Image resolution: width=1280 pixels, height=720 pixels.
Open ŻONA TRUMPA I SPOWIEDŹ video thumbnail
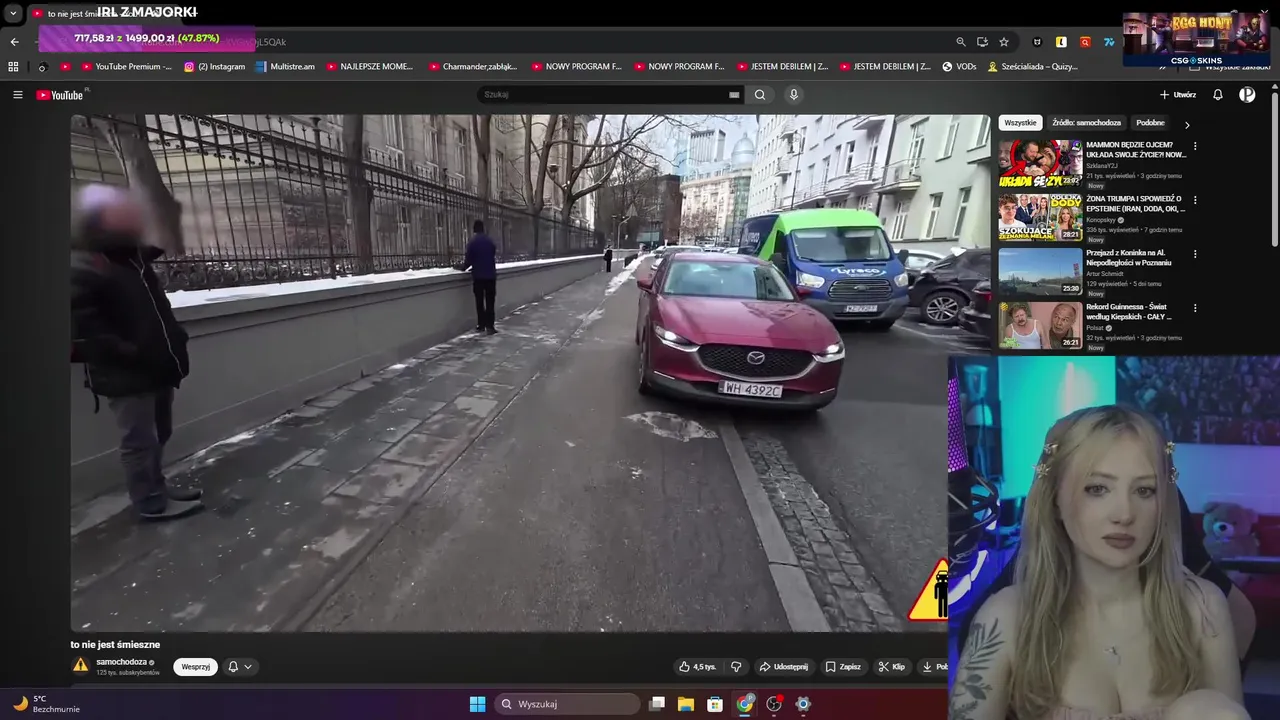tap(1040, 217)
